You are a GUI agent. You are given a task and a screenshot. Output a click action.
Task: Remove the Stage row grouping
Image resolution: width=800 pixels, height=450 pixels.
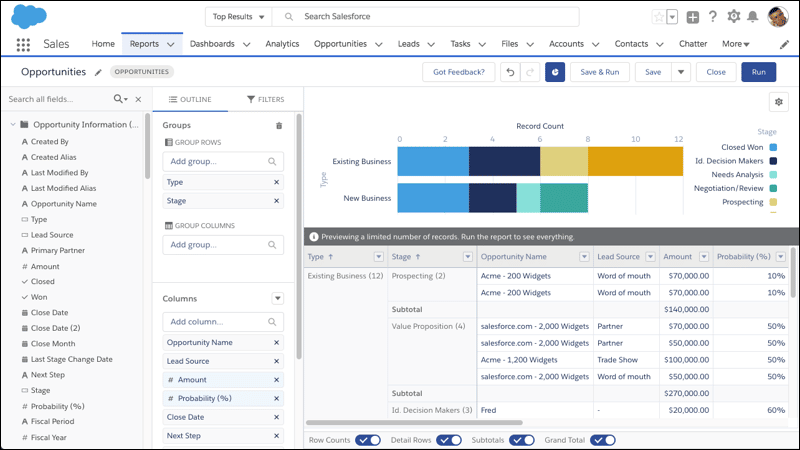tap(277, 201)
